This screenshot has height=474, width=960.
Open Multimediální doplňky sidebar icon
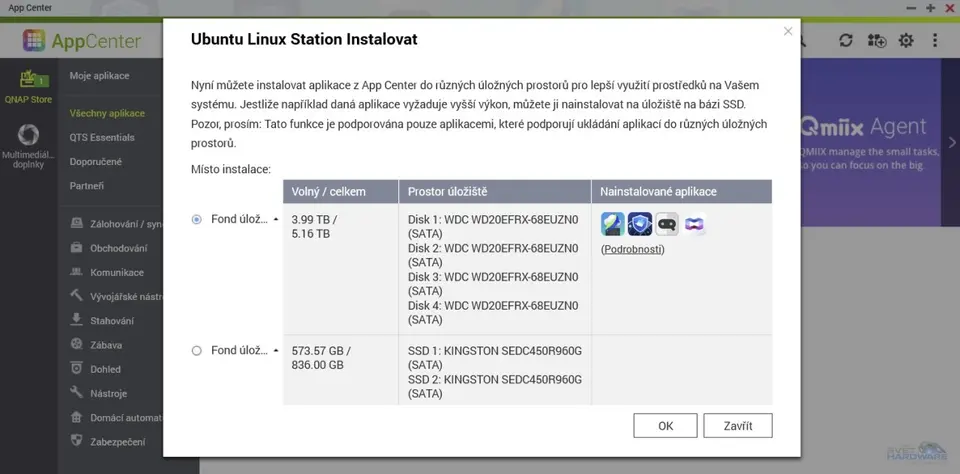[28, 143]
